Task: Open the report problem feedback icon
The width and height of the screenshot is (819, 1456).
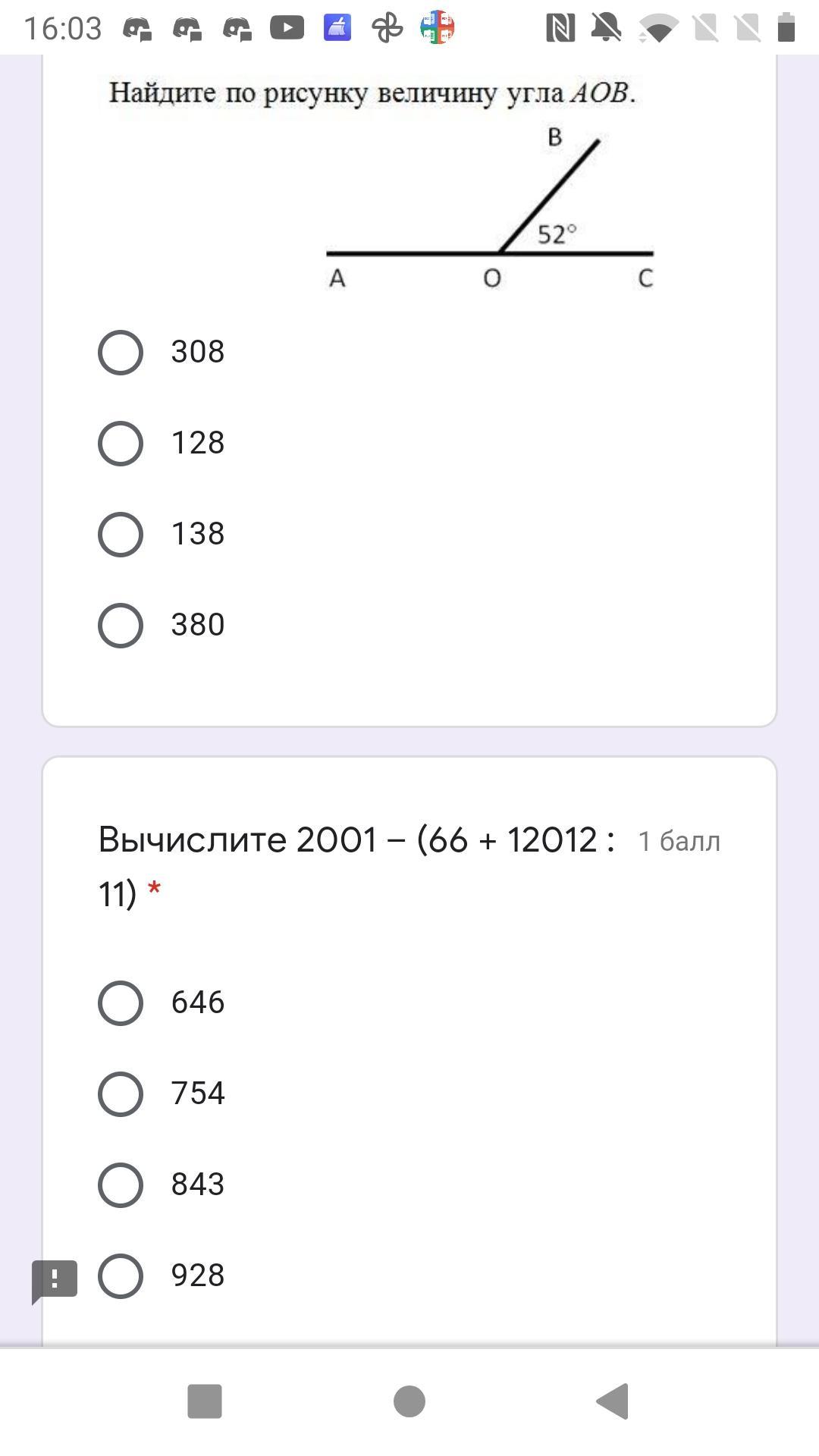Action: [x=55, y=1281]
